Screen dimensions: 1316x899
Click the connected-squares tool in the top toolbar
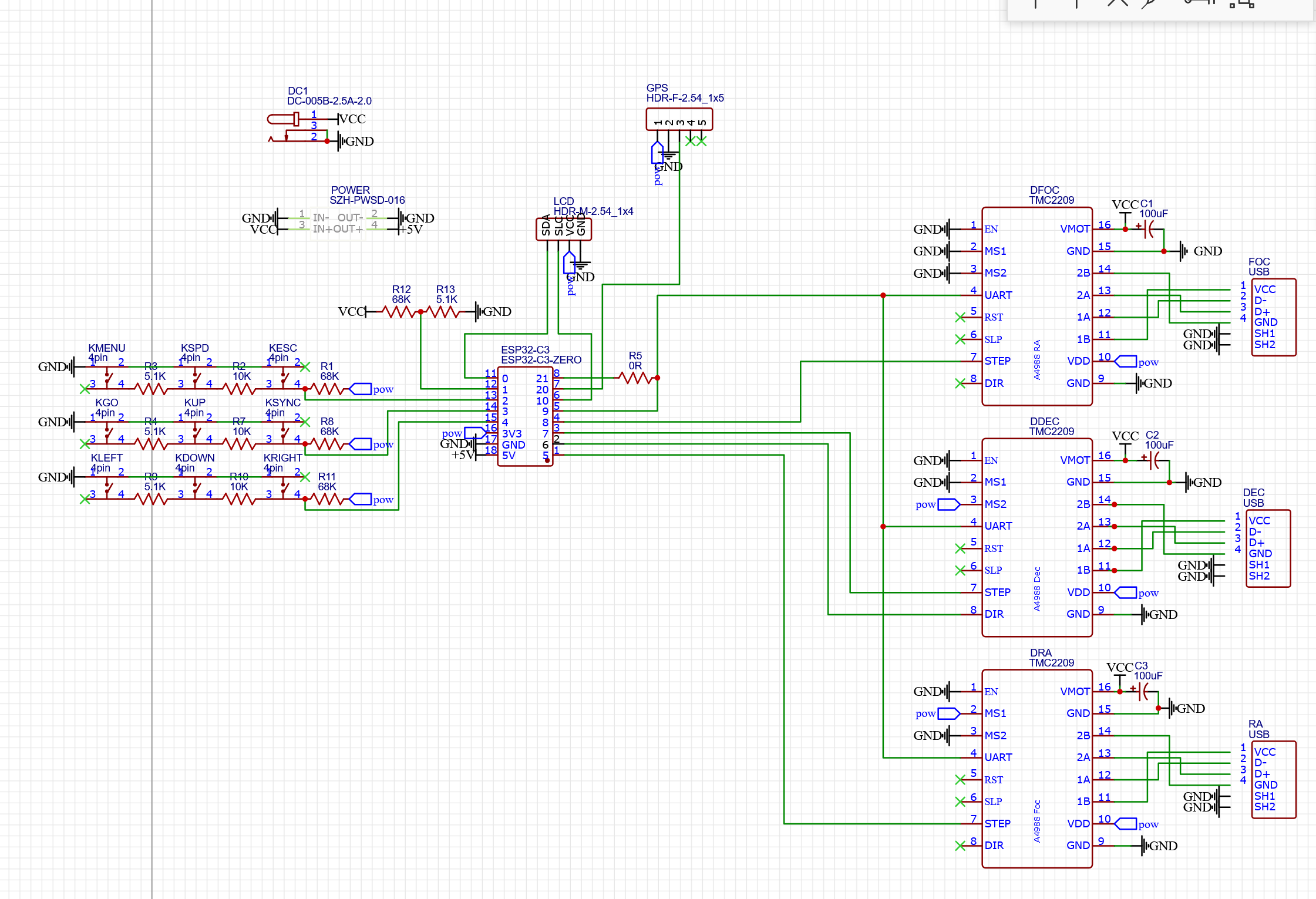1241,4
